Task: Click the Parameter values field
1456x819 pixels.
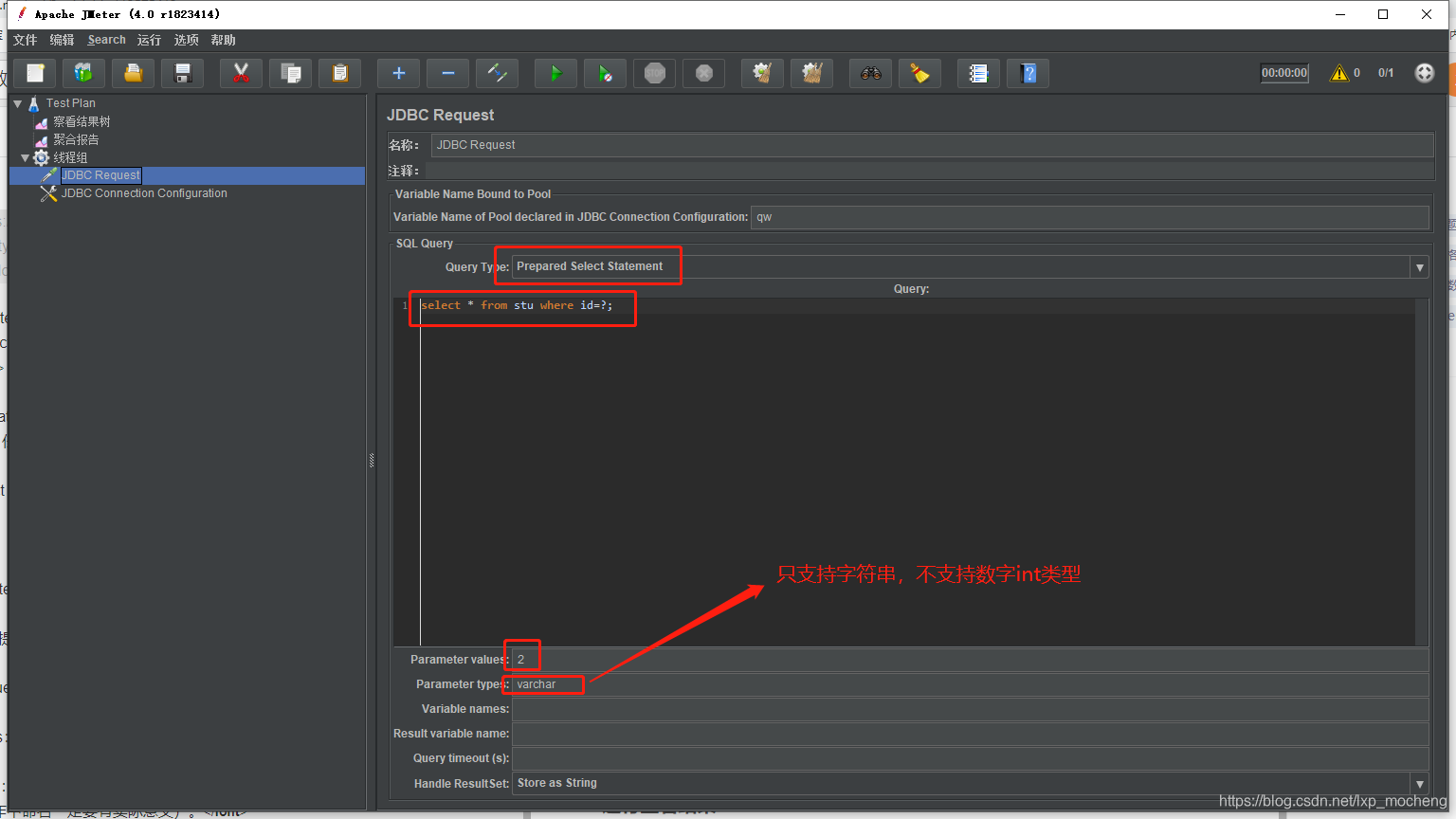Action: (x=970, y=660)
